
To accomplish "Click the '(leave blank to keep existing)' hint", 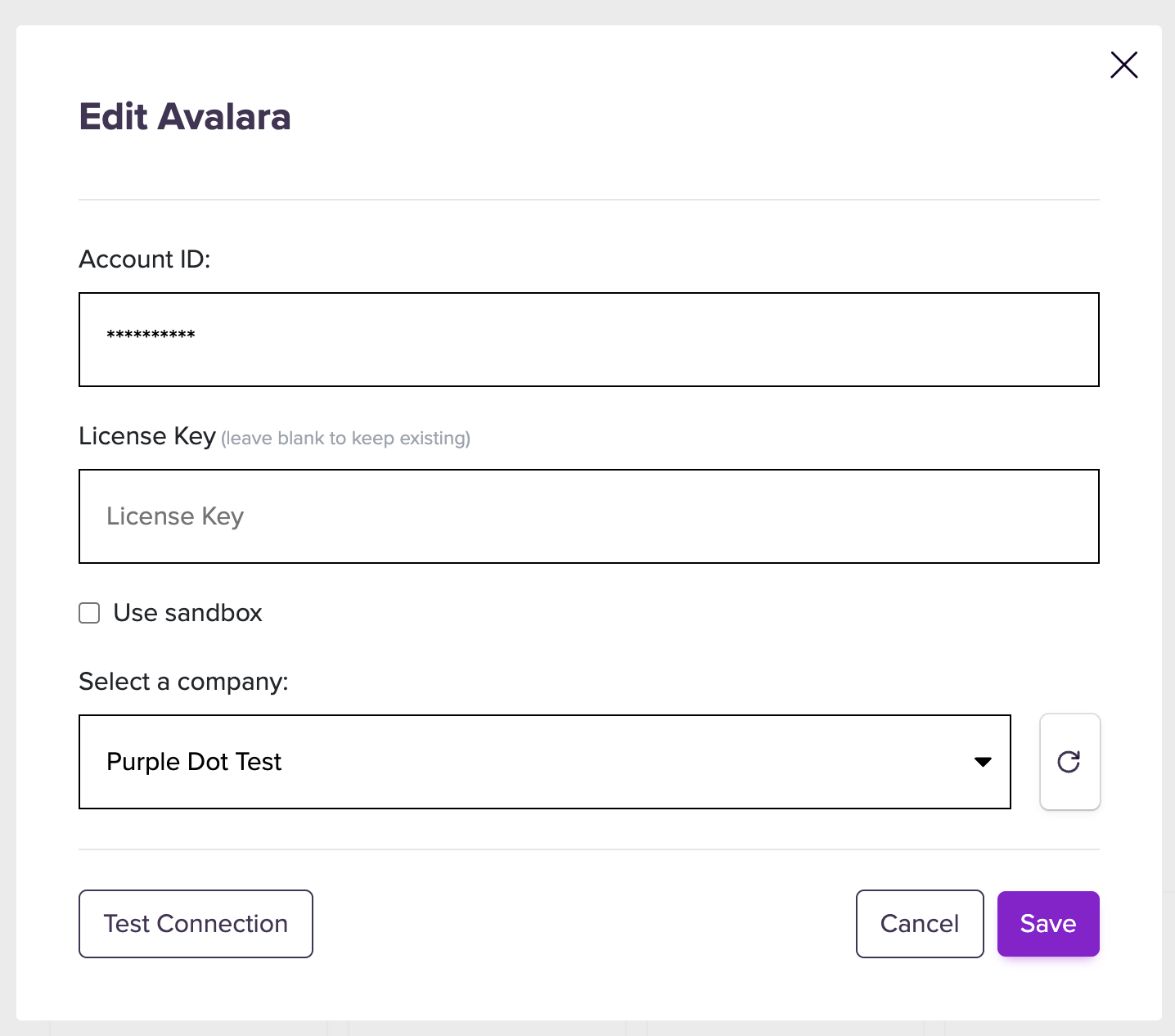I will click(x=345, y=439).
